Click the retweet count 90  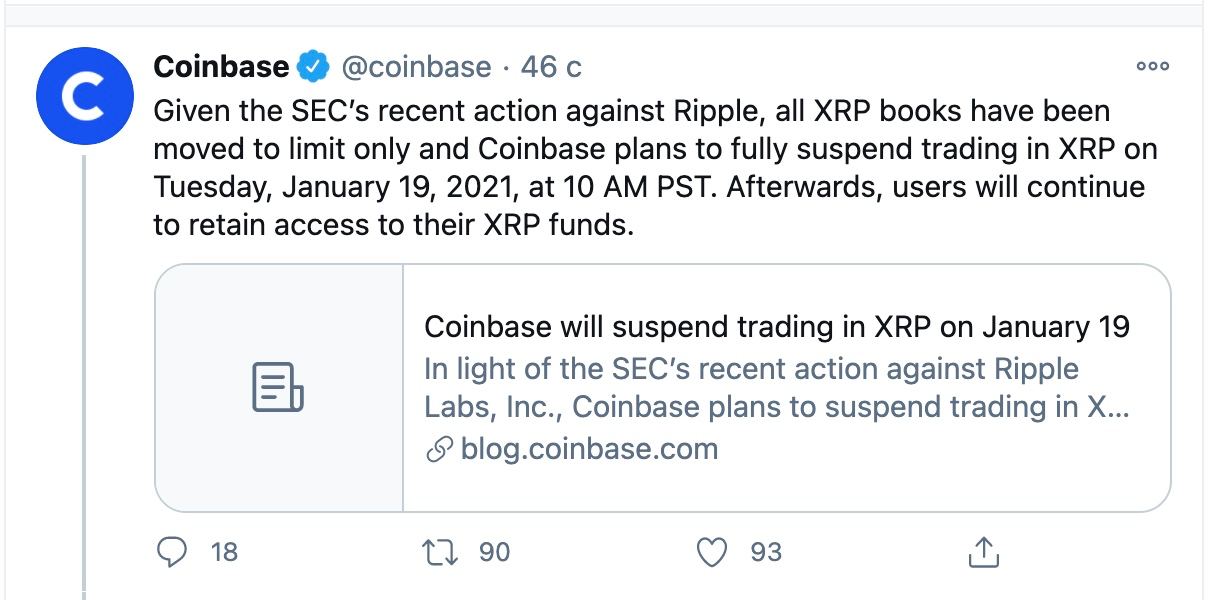tap(494, 551)
